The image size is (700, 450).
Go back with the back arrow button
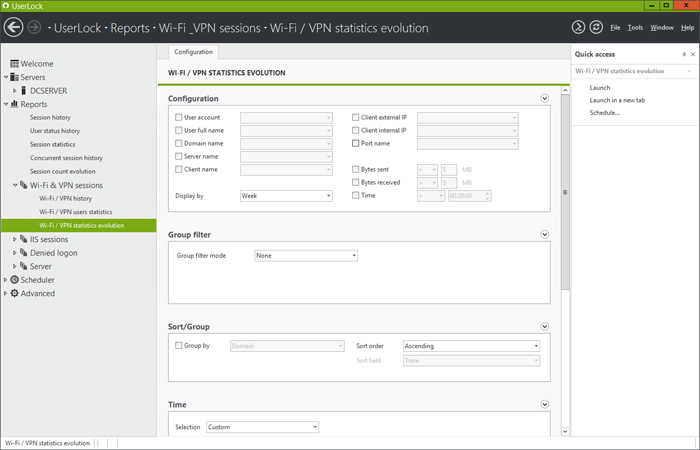pyautogui.click(x=13, y=27)
